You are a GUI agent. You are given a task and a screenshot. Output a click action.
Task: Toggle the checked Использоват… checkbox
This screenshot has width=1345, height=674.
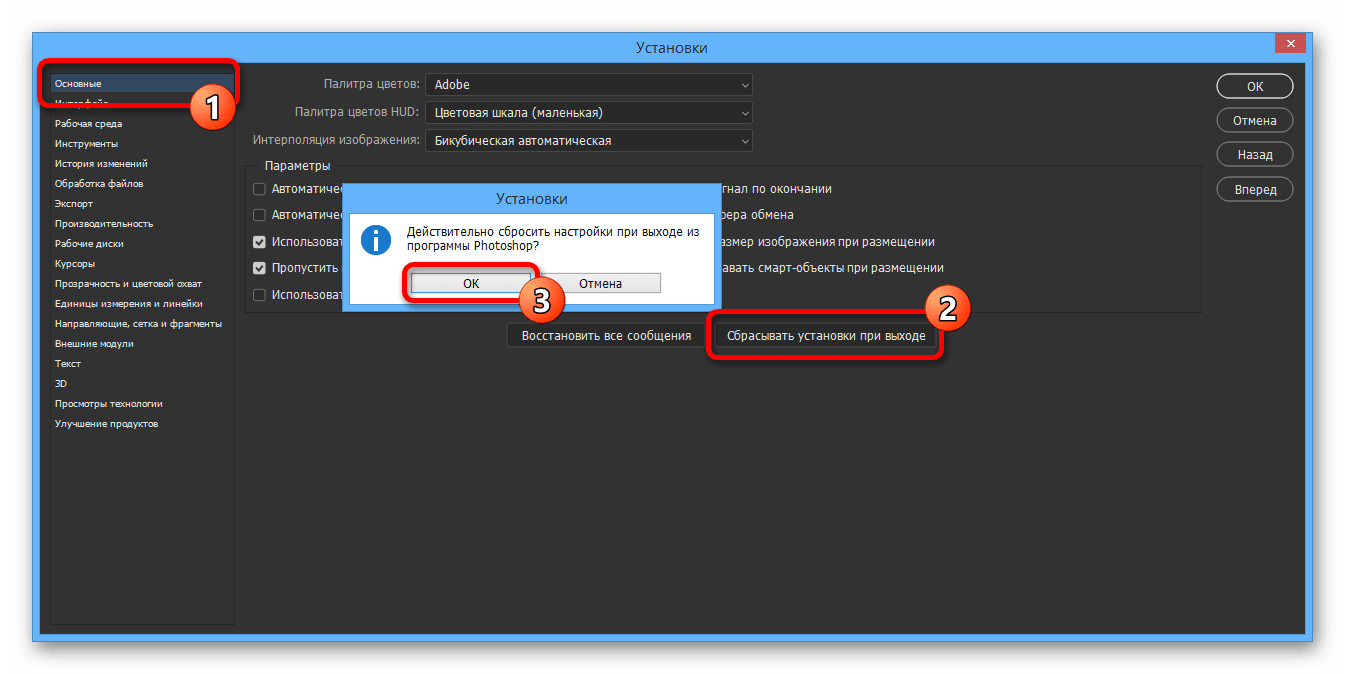[x=259, y=242]
